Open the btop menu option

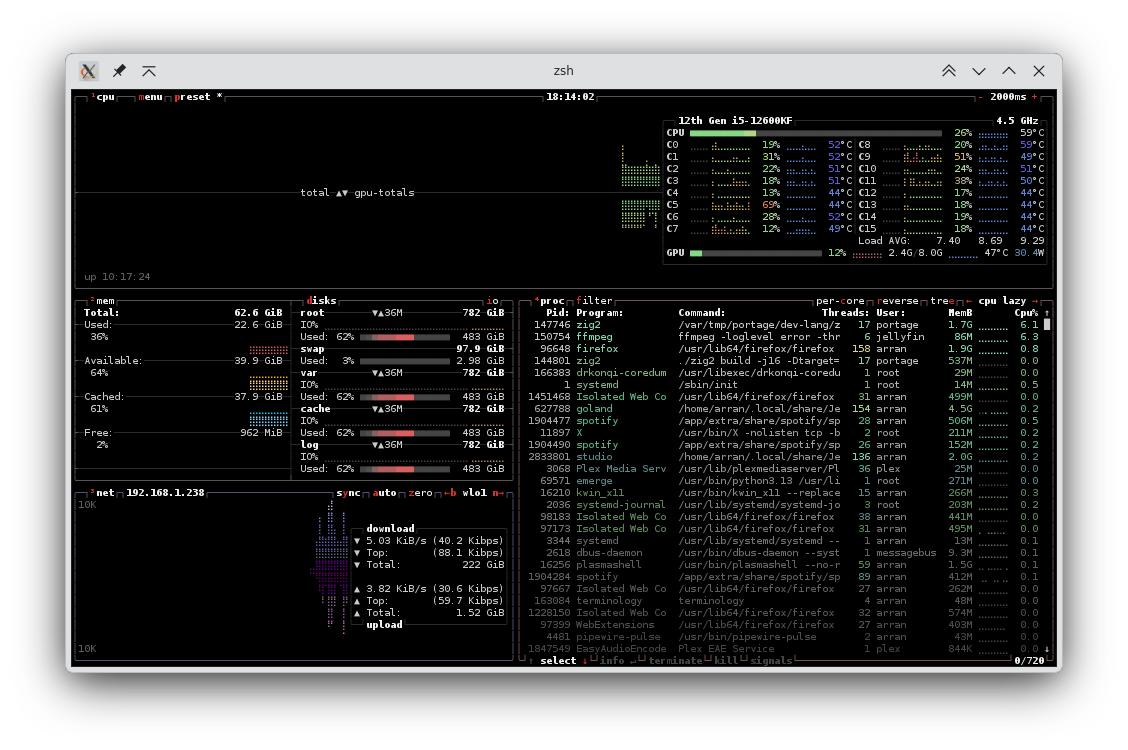[150, 97]
